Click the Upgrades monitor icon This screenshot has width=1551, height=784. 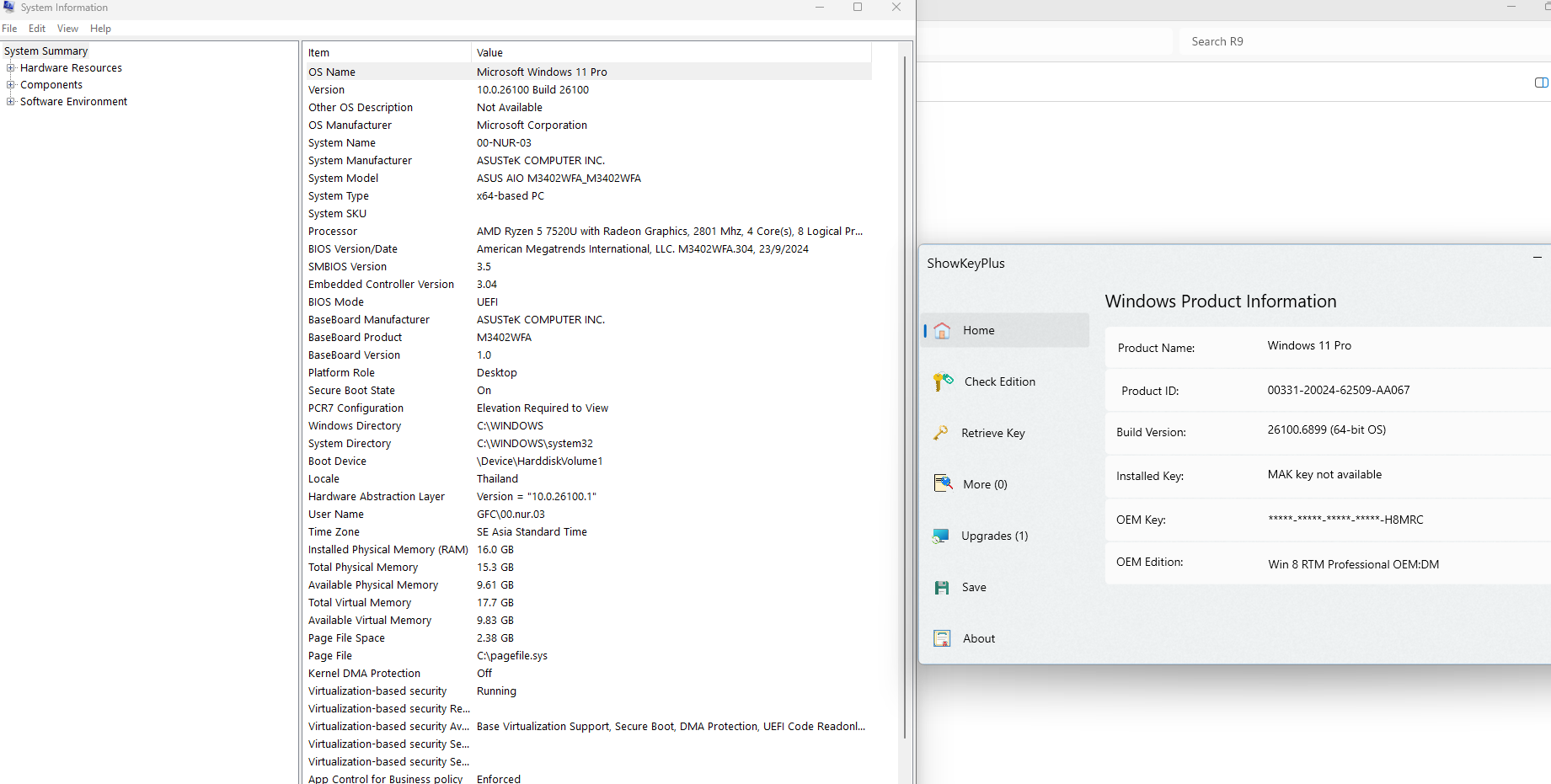click(x=941, y=536)
